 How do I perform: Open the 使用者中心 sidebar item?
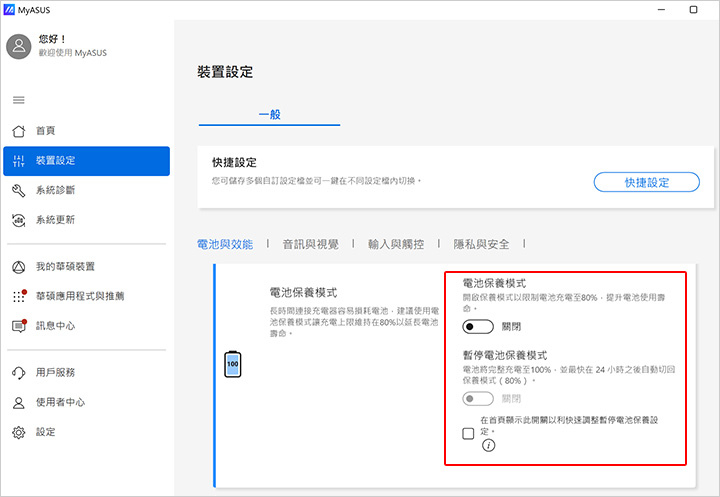[x=86, y=403]
